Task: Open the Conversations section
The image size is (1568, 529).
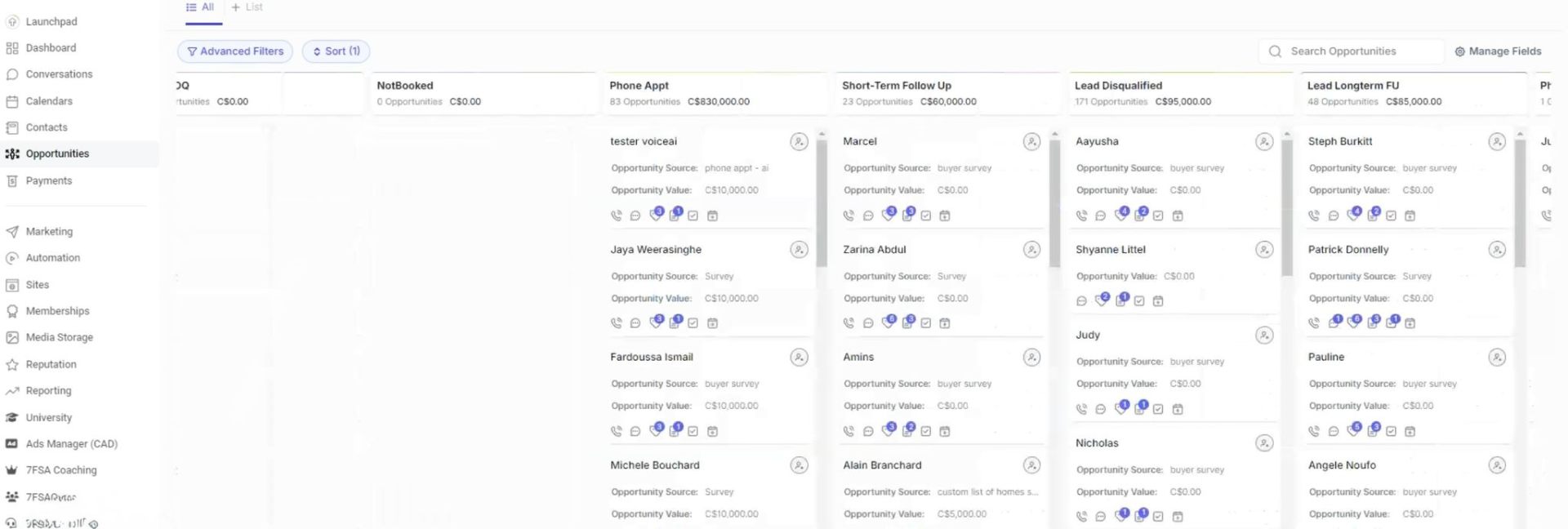Action: click(x=59, y=74)
